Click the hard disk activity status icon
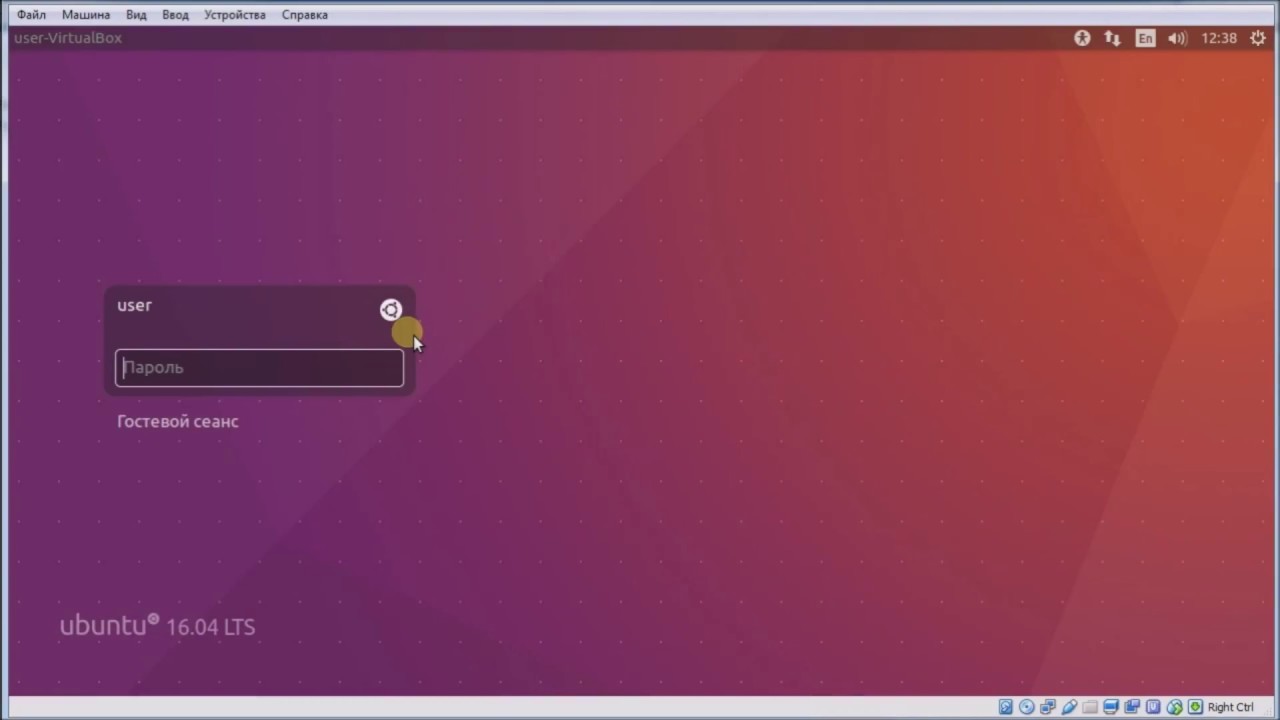 (x=1006, y=707)
